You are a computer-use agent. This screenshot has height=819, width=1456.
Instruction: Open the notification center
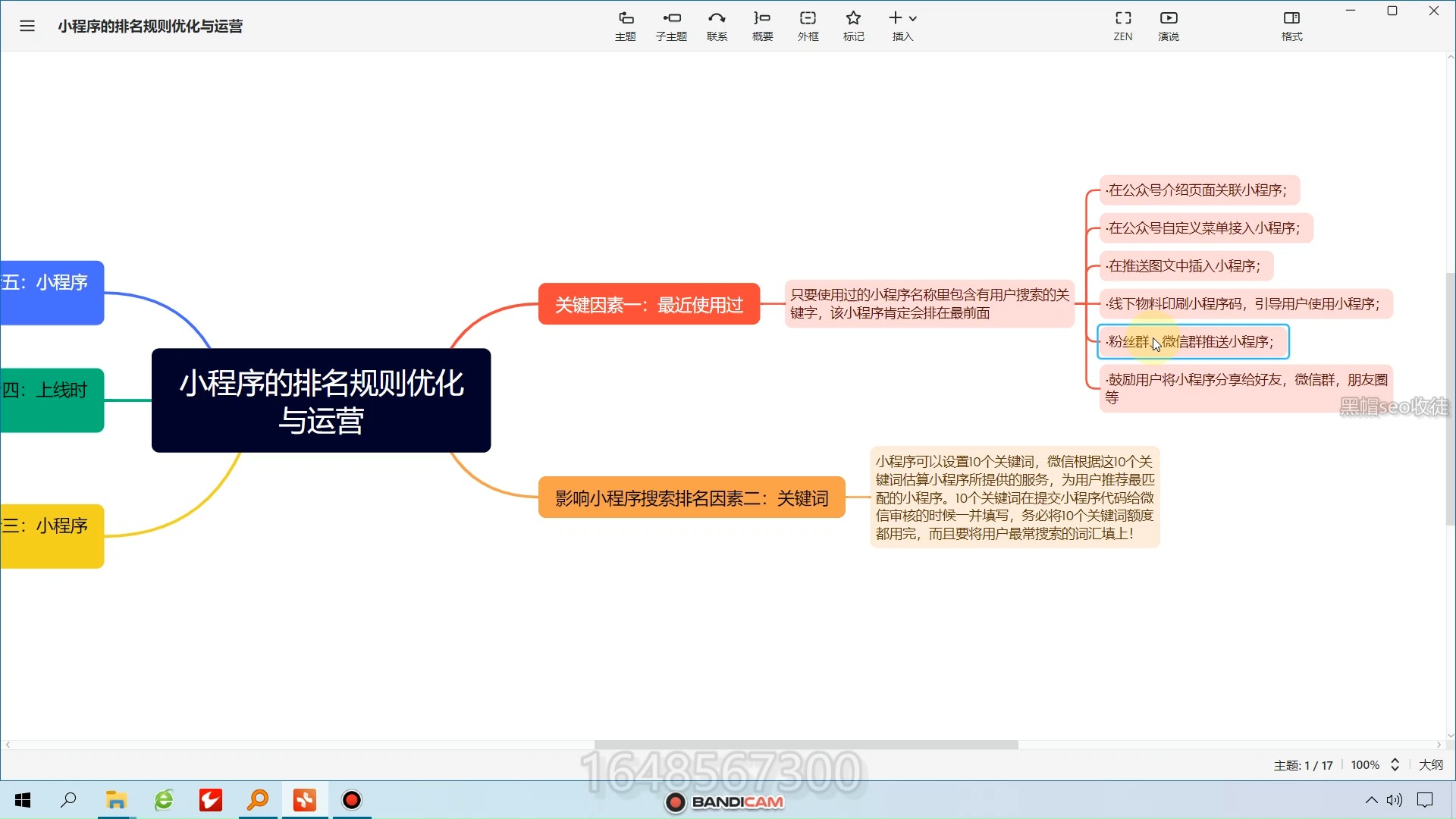click(x=1426, y=800)
